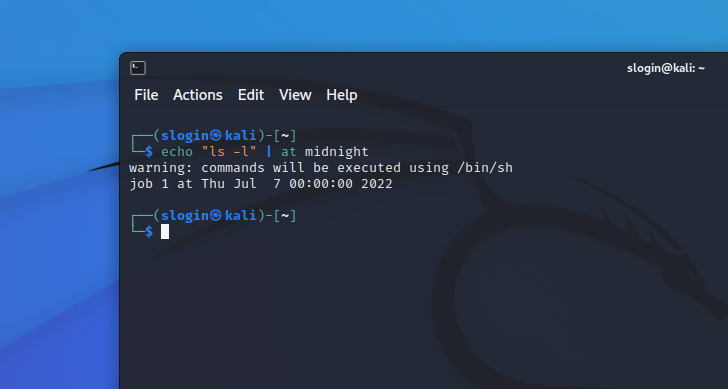This screenshot has width=728, height=389.
Task: Click the first slogin㉿kali prompt text
Action: click(208, 136)
